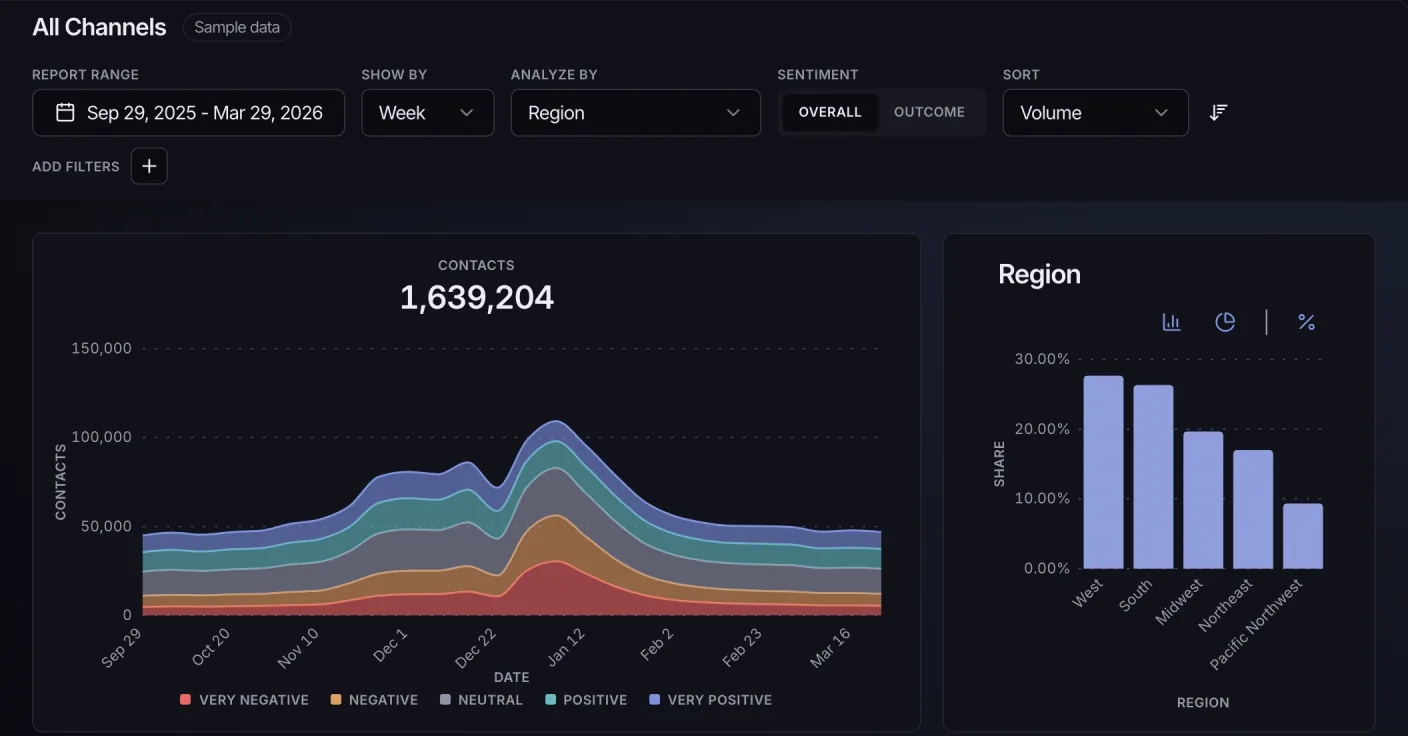Viewport: 1408px width, 736px height.
Task: Click the Sample data badge
Action: 237,27
